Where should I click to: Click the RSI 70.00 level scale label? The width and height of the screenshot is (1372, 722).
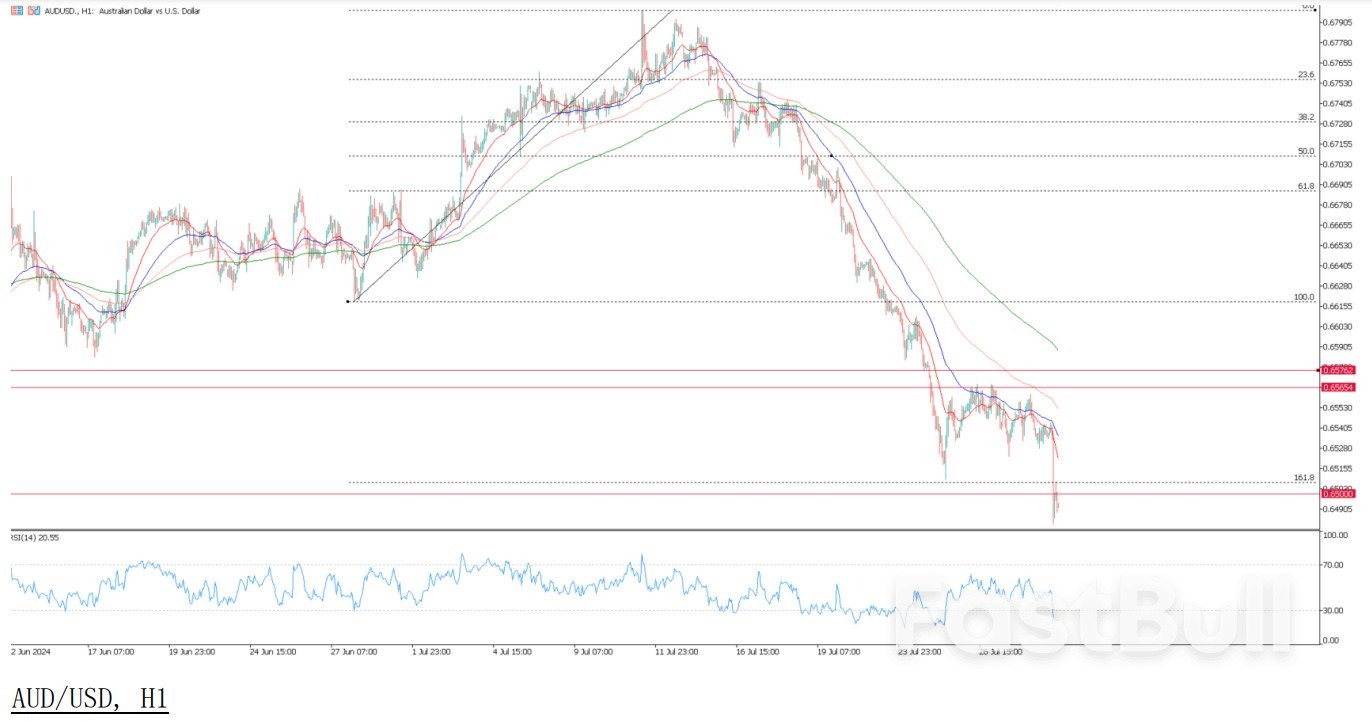1334,565
